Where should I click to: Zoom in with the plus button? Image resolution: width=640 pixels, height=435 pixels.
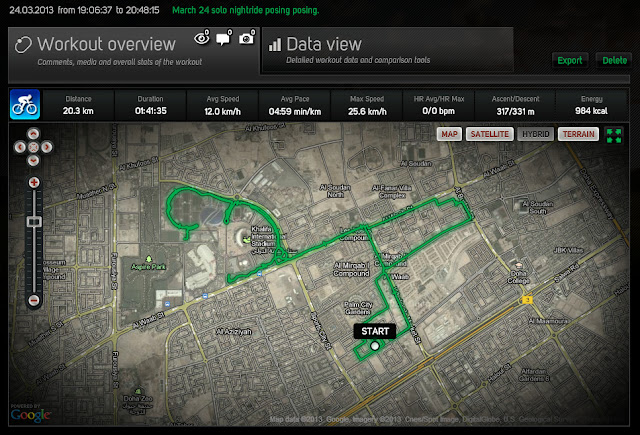[x=34, y=182]
